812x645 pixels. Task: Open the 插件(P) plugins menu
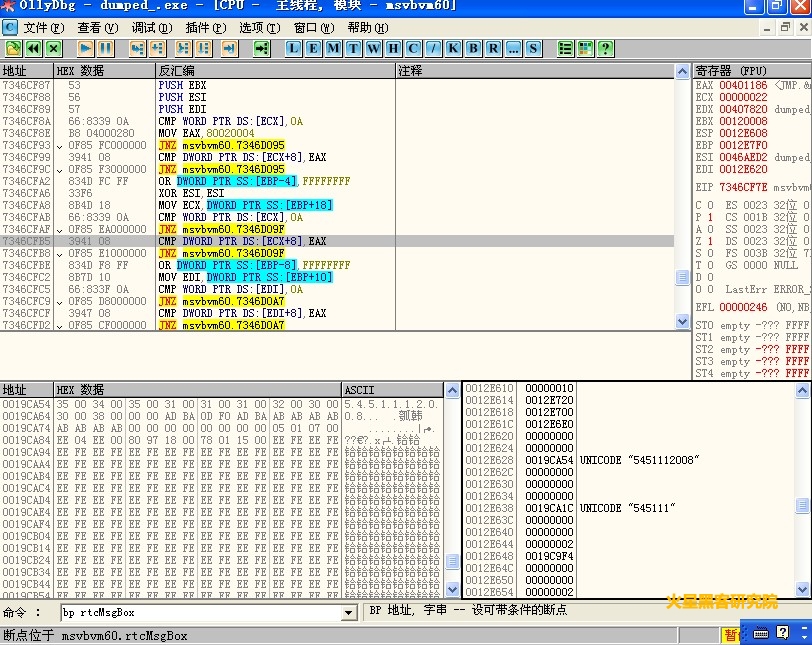[205, 27]
